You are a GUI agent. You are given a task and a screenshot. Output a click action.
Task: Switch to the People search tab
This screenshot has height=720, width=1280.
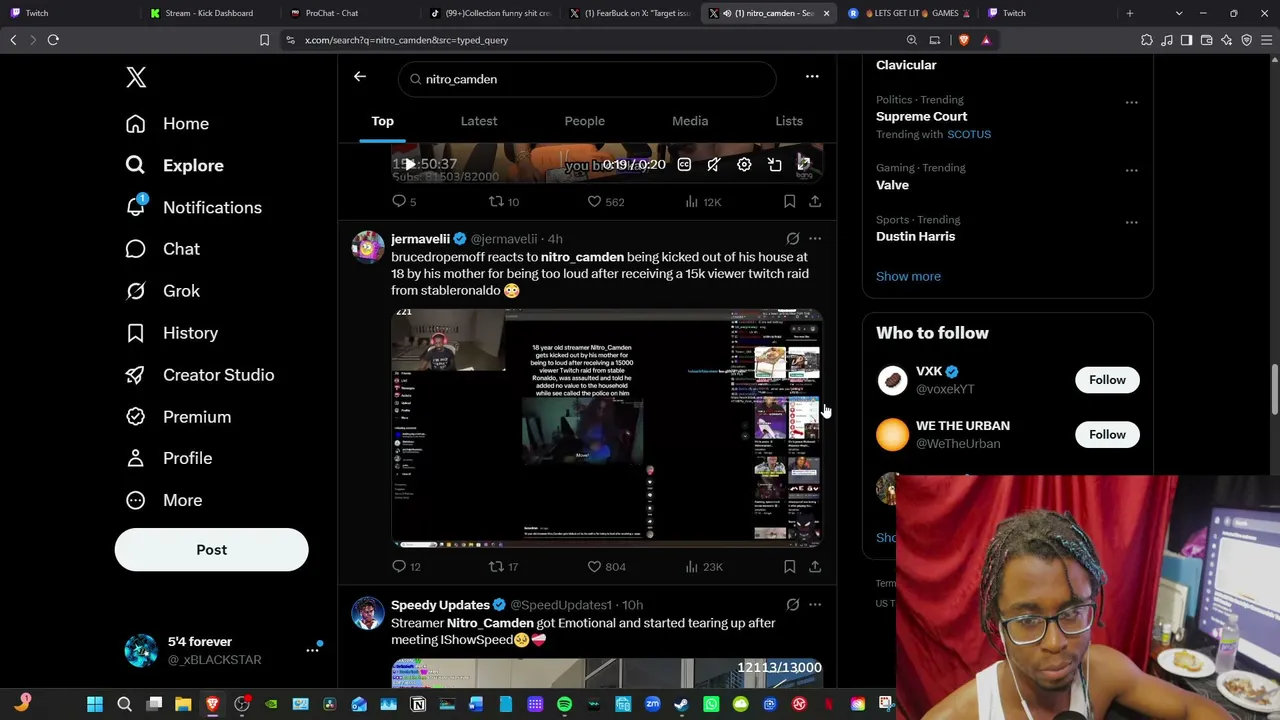tap(585, 121)
